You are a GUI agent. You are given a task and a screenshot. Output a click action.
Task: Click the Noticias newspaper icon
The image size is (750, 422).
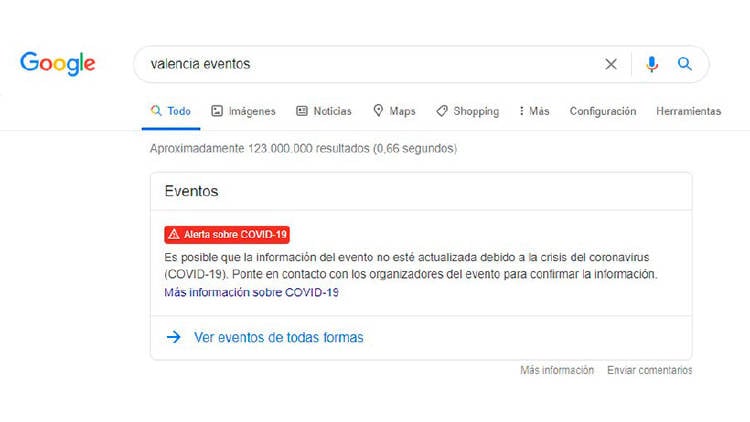coord(302,111)
